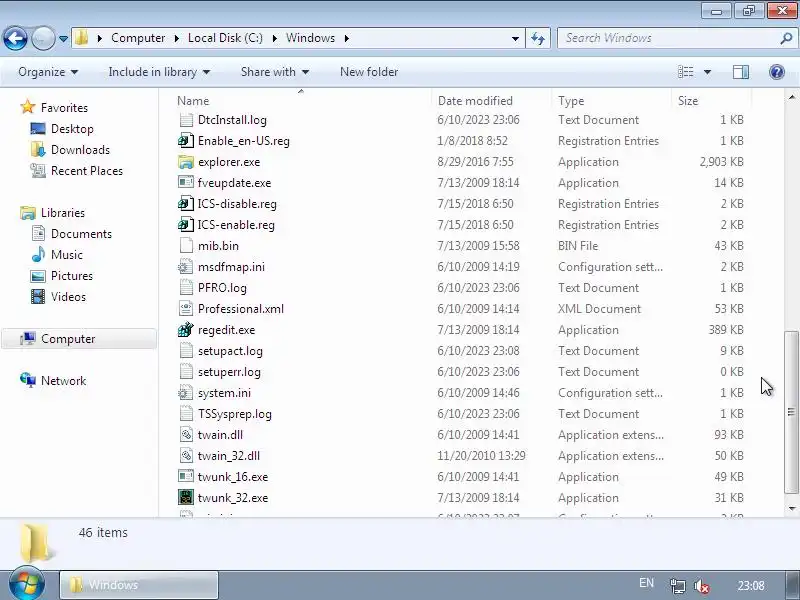Open the Help question mark button

[777, 72]
